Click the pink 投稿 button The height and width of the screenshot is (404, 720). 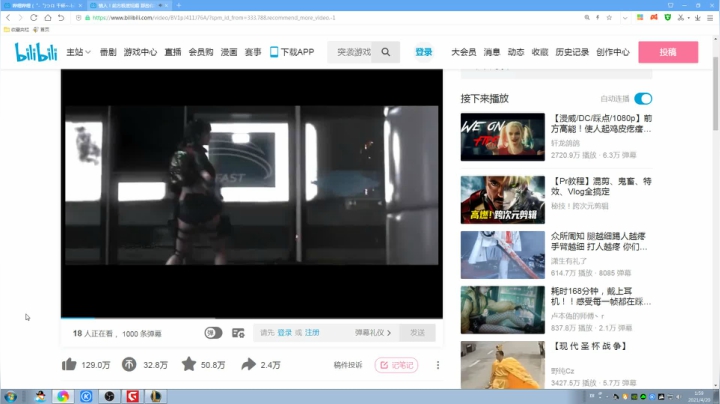coord(668,52)
